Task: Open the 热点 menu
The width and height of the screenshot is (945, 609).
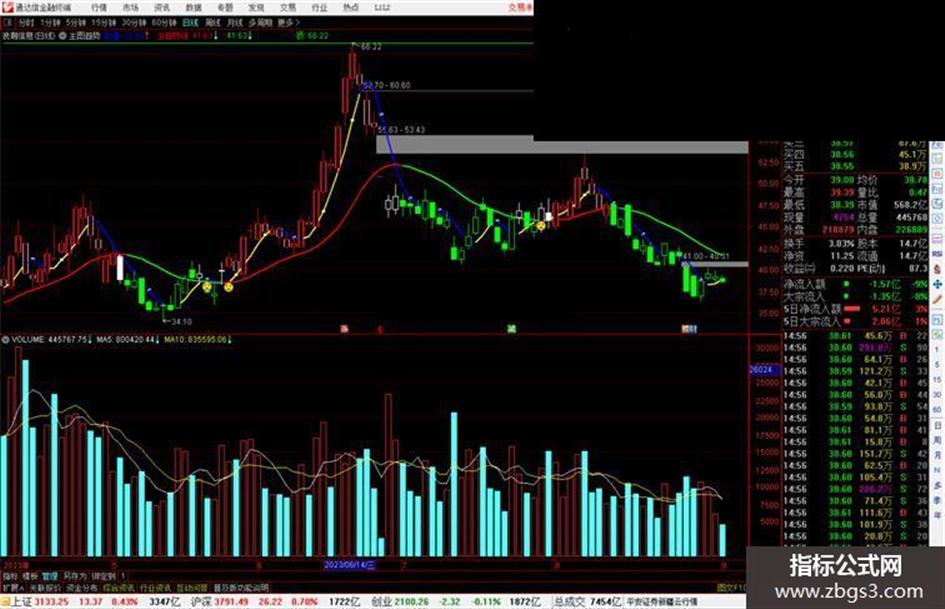Action: point(351,8)
